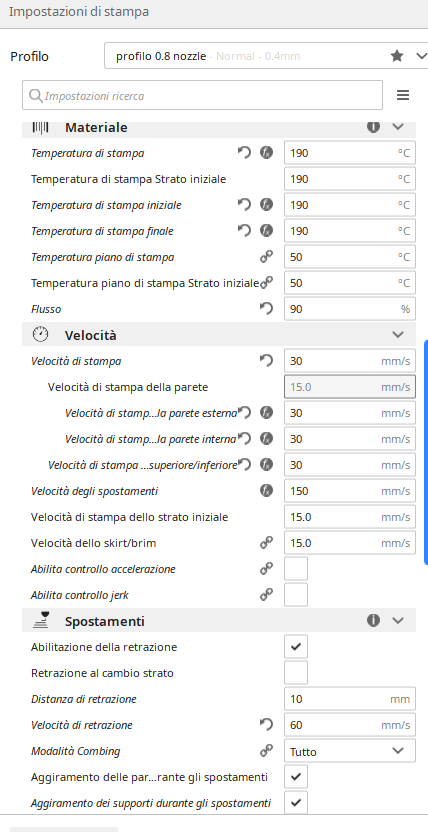Mark profile as favorite with star icon
Screen dimensions: 428x832
pyautogui.click(x=397, y=56)
